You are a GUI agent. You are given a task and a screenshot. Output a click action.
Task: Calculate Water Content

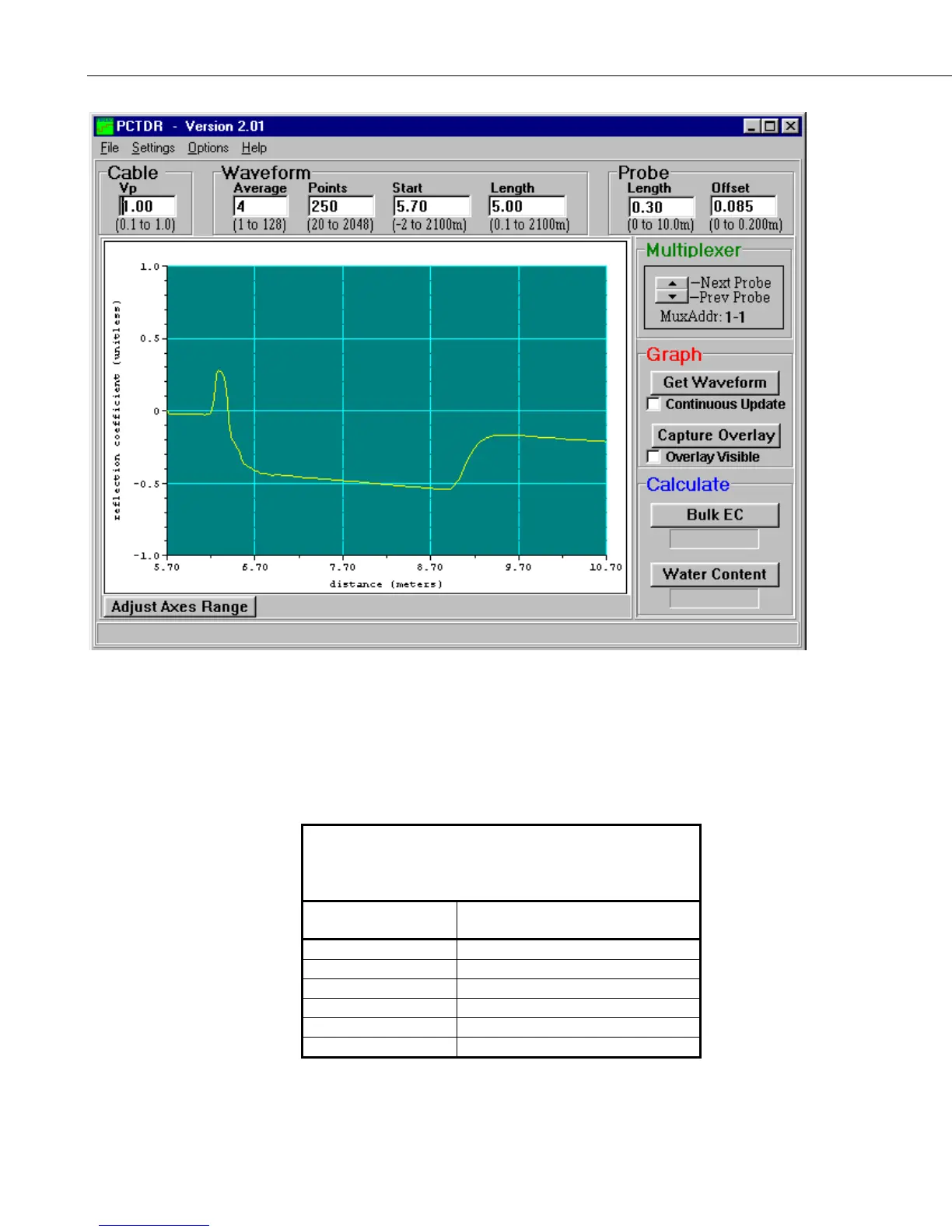click(x=715, y=574)
